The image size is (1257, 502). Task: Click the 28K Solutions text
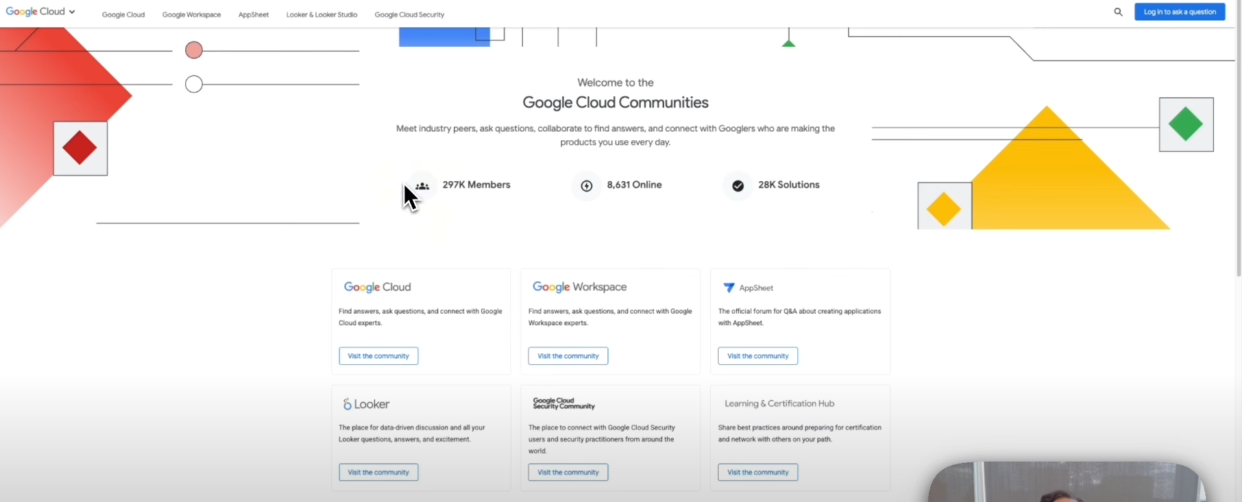(x=788, y=185)
